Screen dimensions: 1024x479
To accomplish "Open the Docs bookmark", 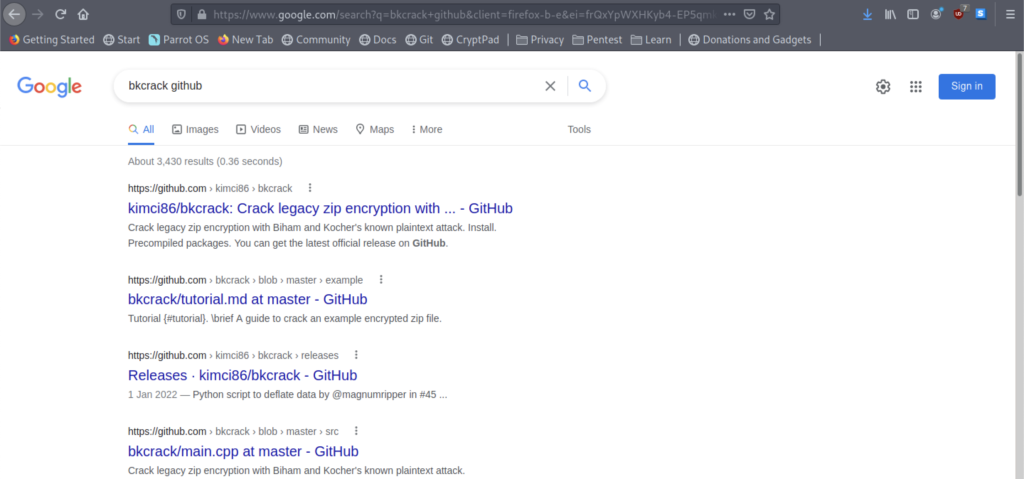I will coord(377,40).
